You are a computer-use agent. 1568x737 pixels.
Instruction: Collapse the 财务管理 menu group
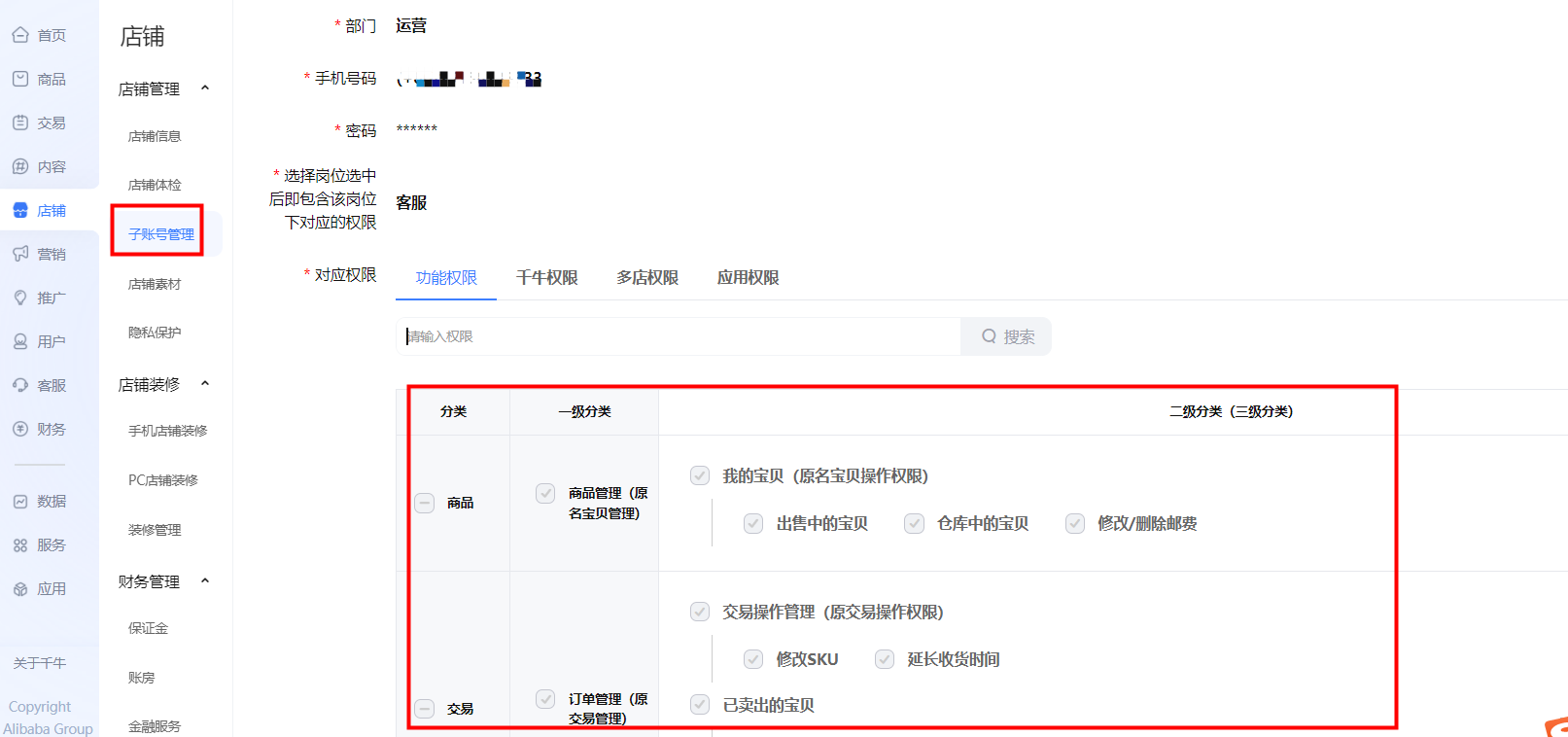(205, 581)
